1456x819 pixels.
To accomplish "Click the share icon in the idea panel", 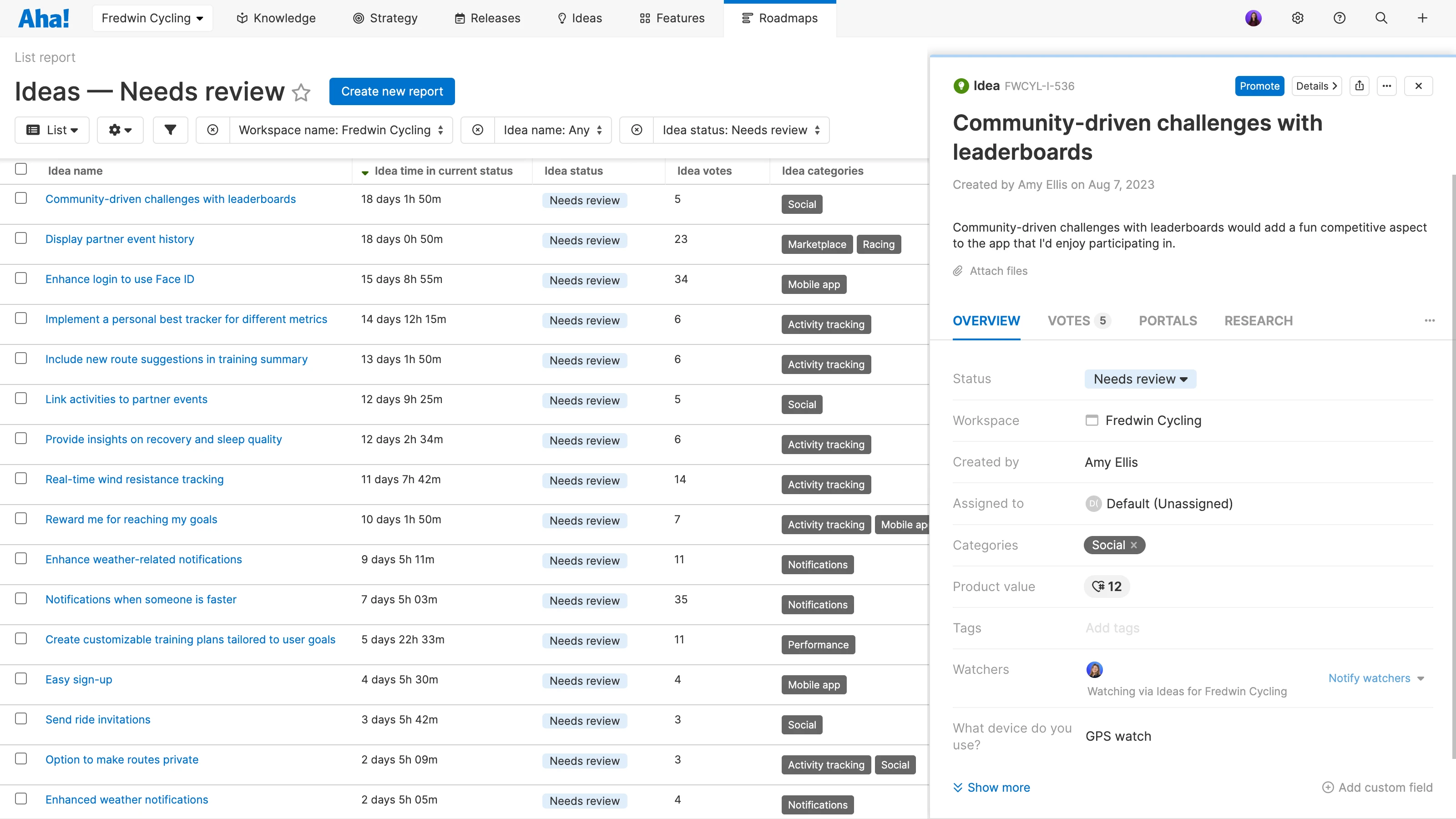I will pyautogui.click(x=1360, y=86).
